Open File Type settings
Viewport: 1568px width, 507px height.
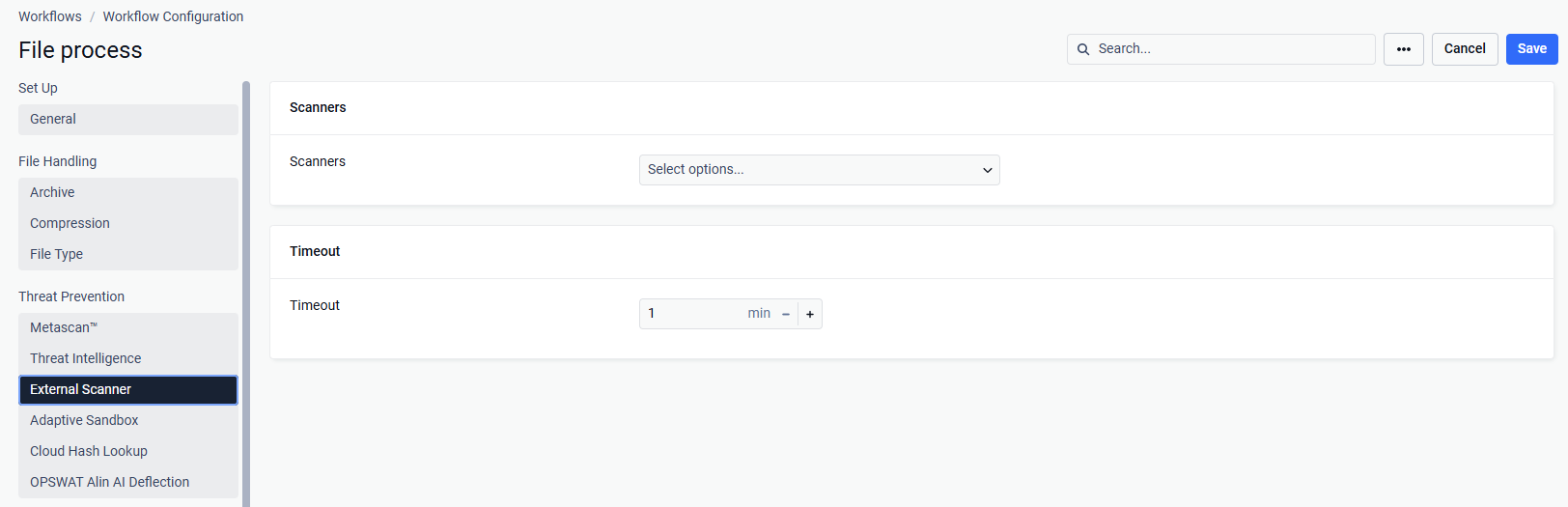tap(128, 255)
